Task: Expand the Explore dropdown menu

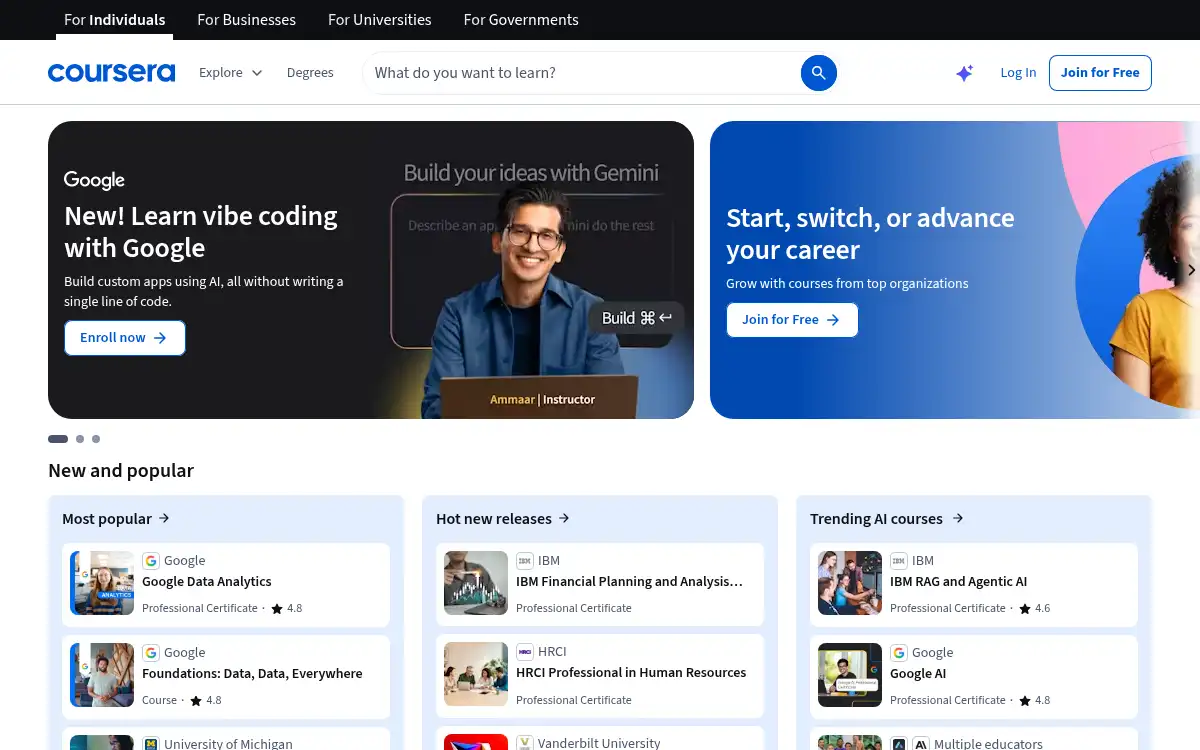Action: [230, 73]
